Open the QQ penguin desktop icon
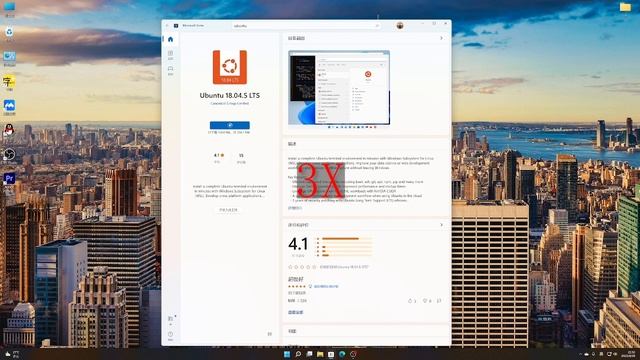The image size is (640, 360). tap(9, 131)
